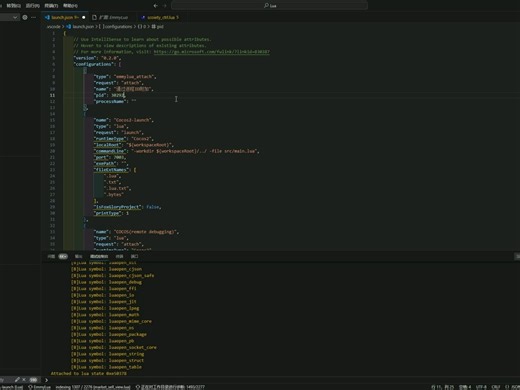Screen dimensions: 520x390
Task: Change indentation via spaces status item
Action: (465, 387)
